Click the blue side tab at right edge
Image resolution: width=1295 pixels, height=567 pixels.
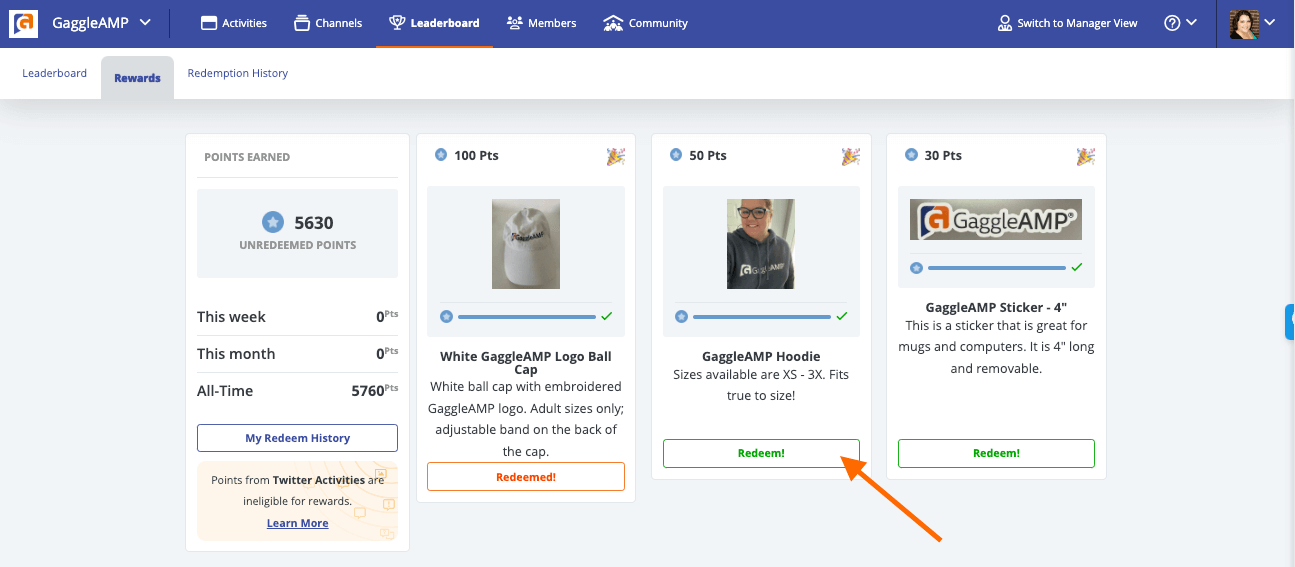tap(1289, 323)
